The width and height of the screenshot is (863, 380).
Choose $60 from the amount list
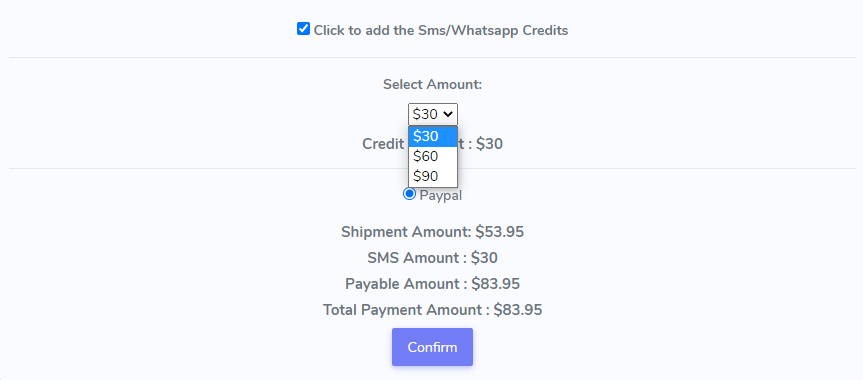click(433, 156)
